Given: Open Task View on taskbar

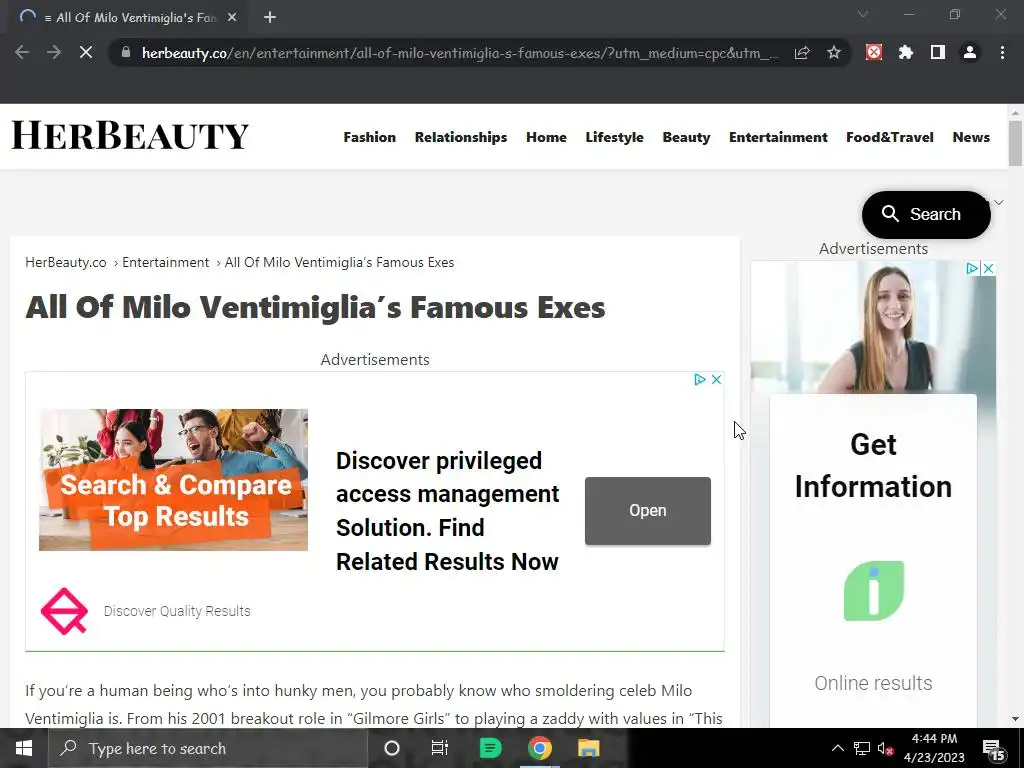Looking at the screenshot, I should pyautogui.click(x=440, y=748).
